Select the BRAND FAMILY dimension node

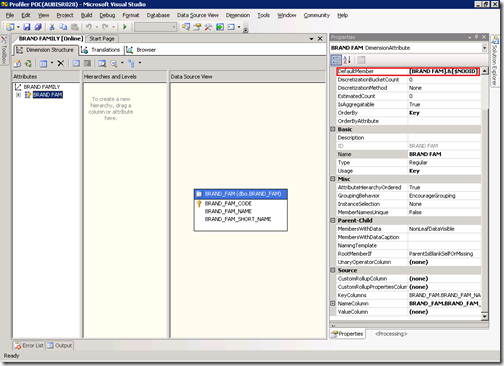tap(42, 87)
